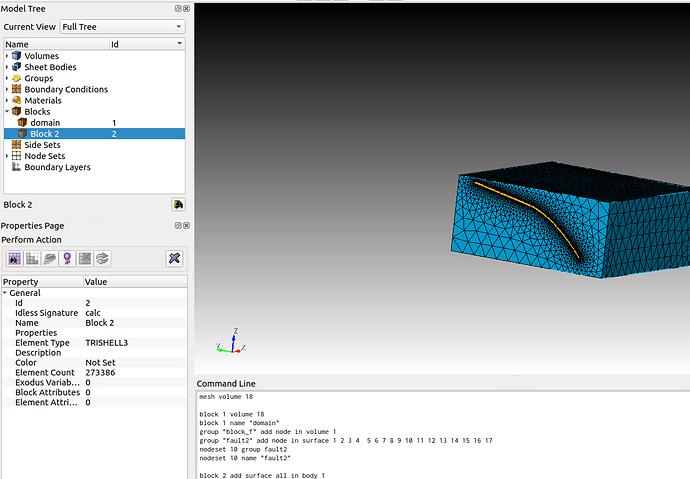Collapse the General properties section
Viewport: 690px width, 479px height.
click(5, 293)
